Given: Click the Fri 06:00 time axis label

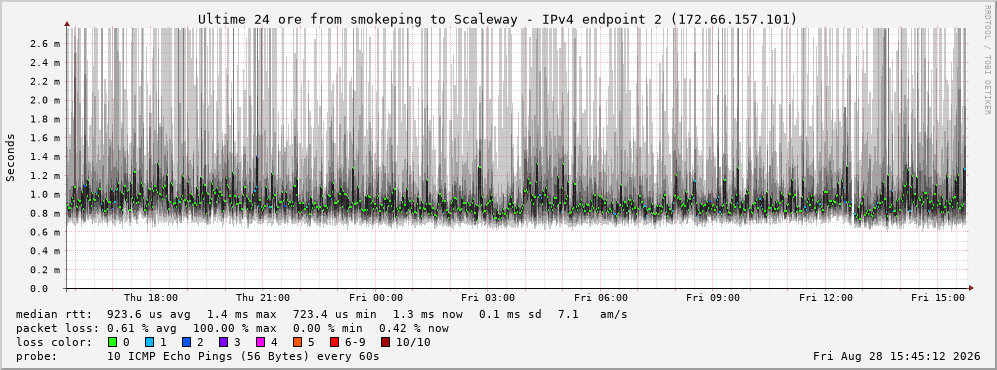Looking at the screenshot, I should [x=601, y=298].
